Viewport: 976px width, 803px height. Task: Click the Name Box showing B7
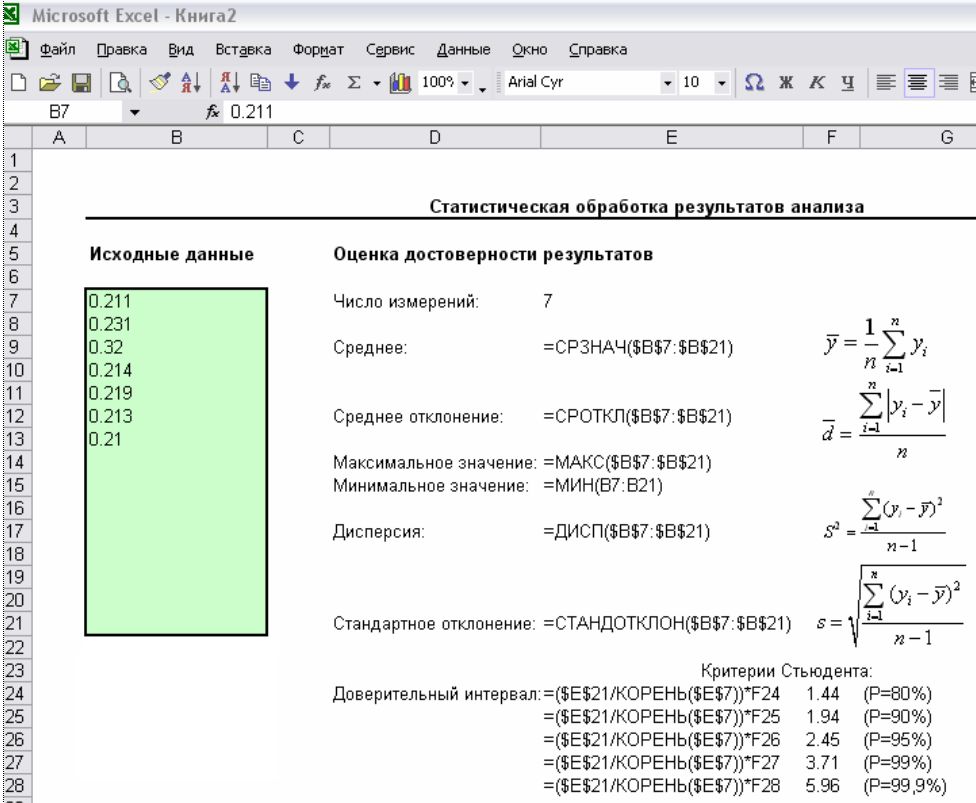tap(63, 112)
